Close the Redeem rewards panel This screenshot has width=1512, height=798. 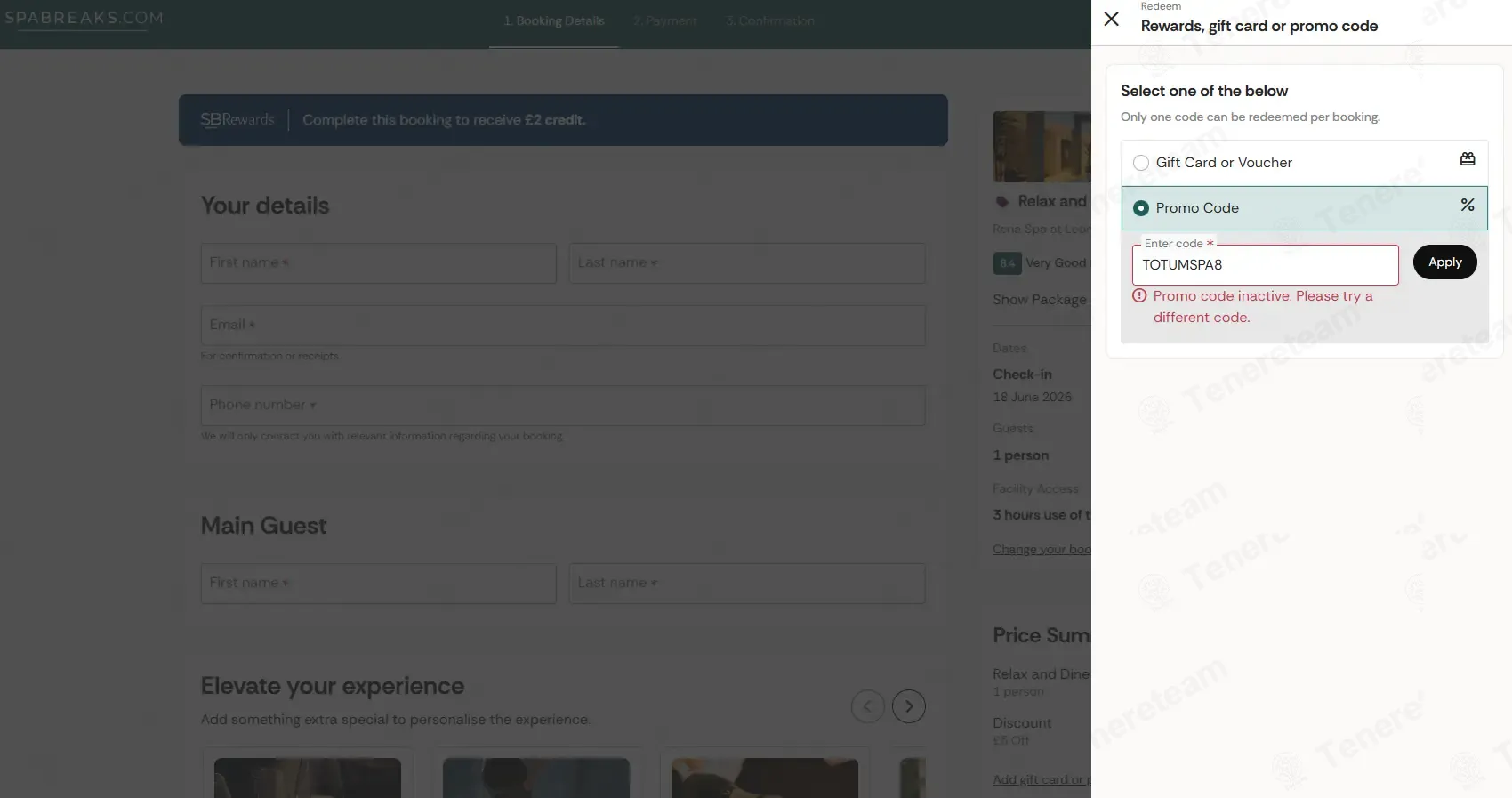[1112, 19]
